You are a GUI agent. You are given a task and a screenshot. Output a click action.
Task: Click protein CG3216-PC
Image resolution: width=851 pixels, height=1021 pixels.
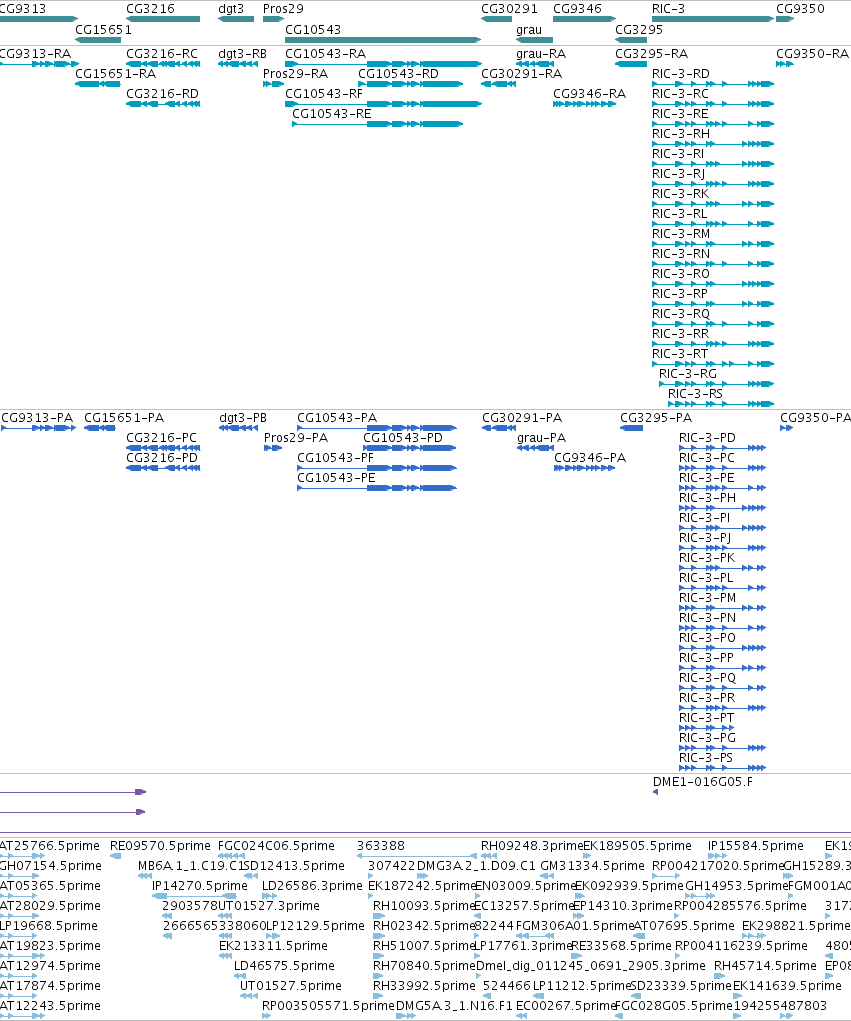point(161,438)
